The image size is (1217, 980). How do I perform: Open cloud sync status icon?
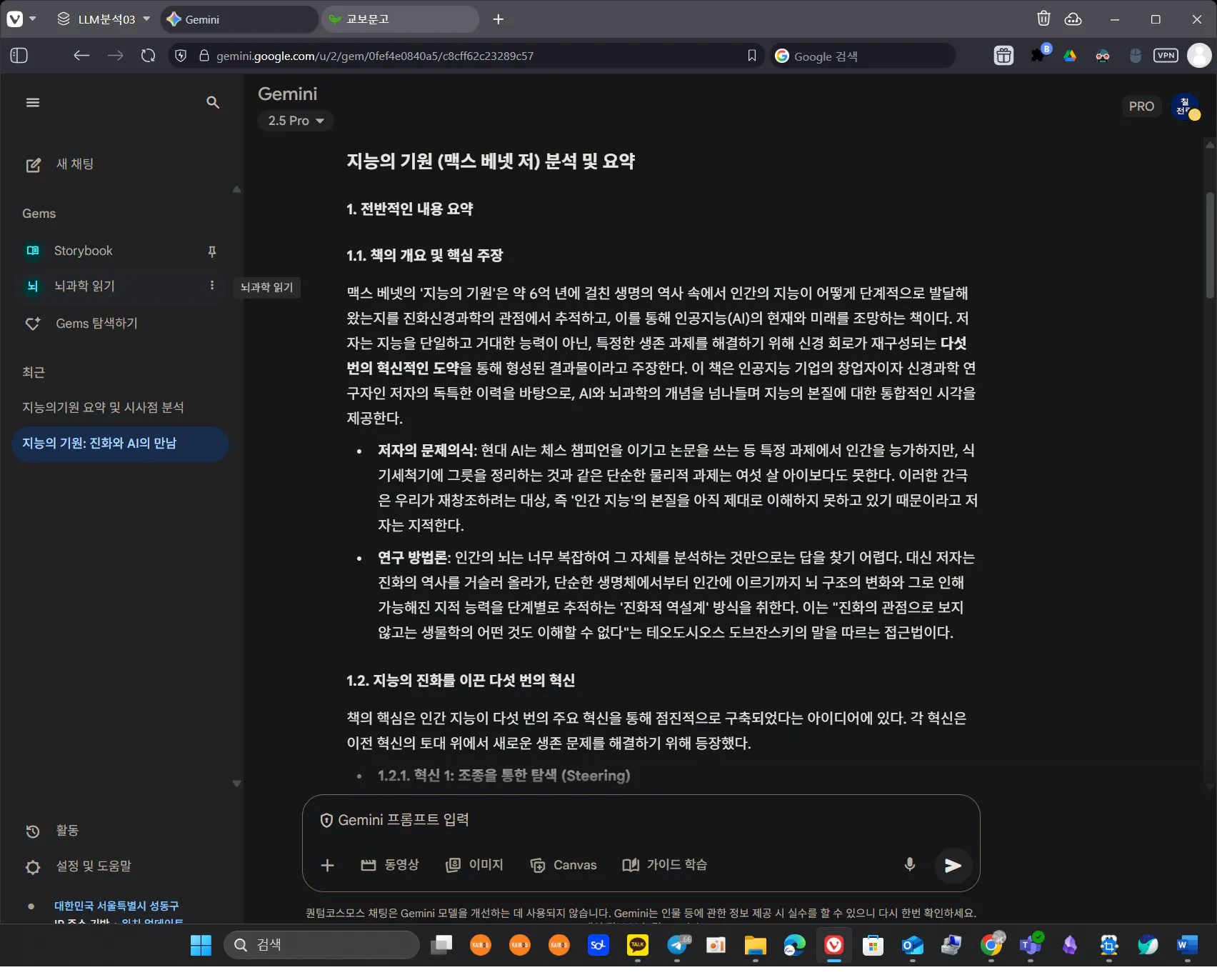[x=1073, y=19]
